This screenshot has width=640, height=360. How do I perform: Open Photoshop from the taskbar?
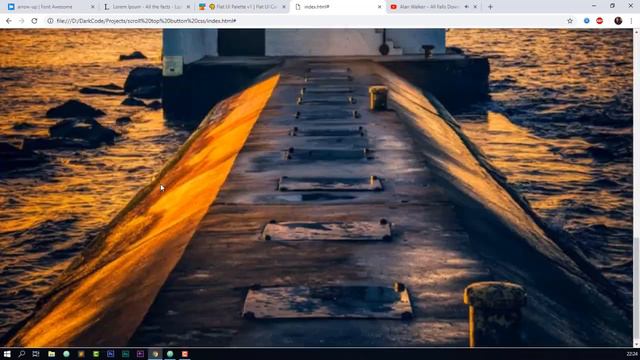click(x=111, y=354)
